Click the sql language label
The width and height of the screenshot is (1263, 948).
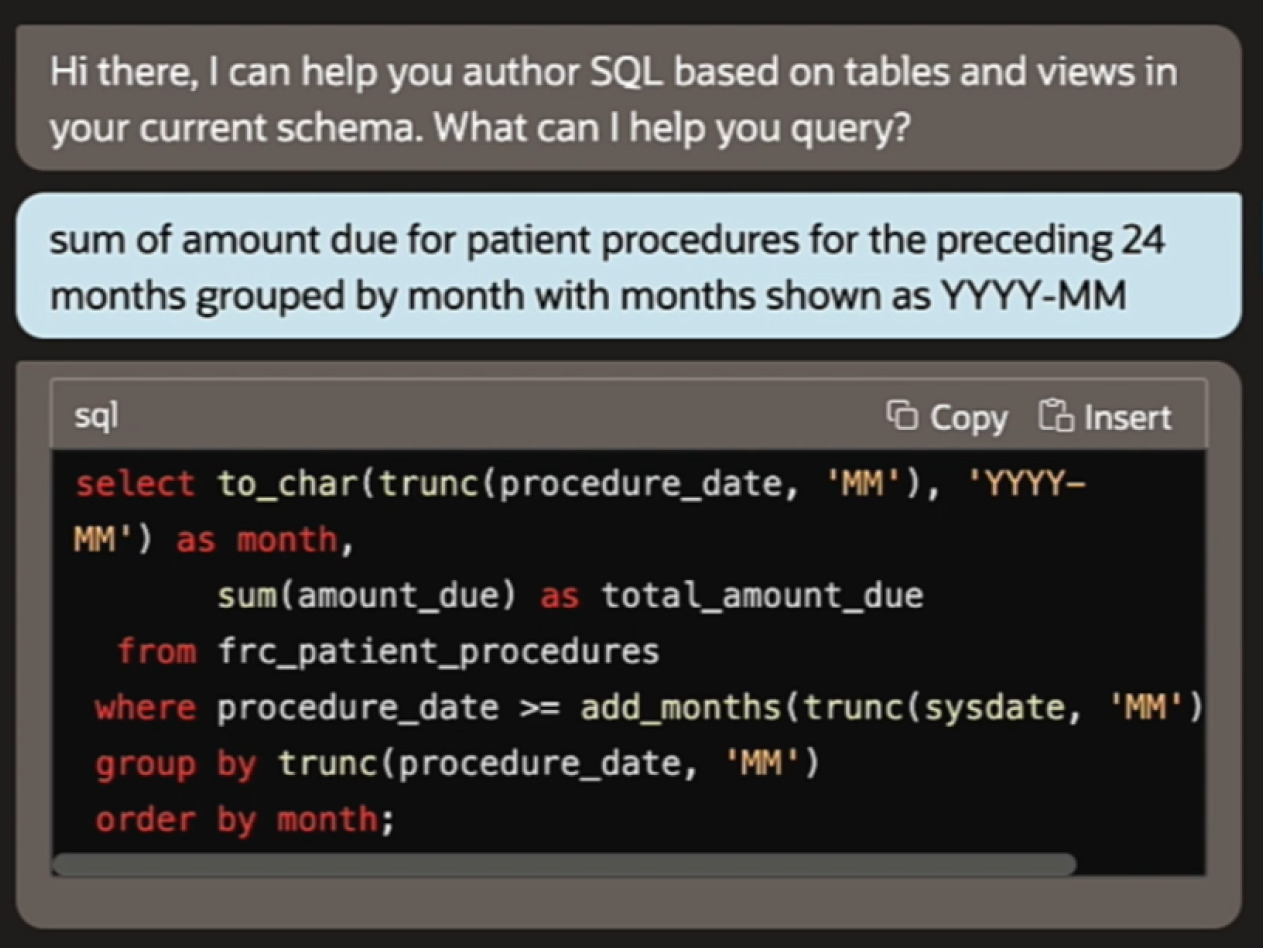(x=96, y=416)
